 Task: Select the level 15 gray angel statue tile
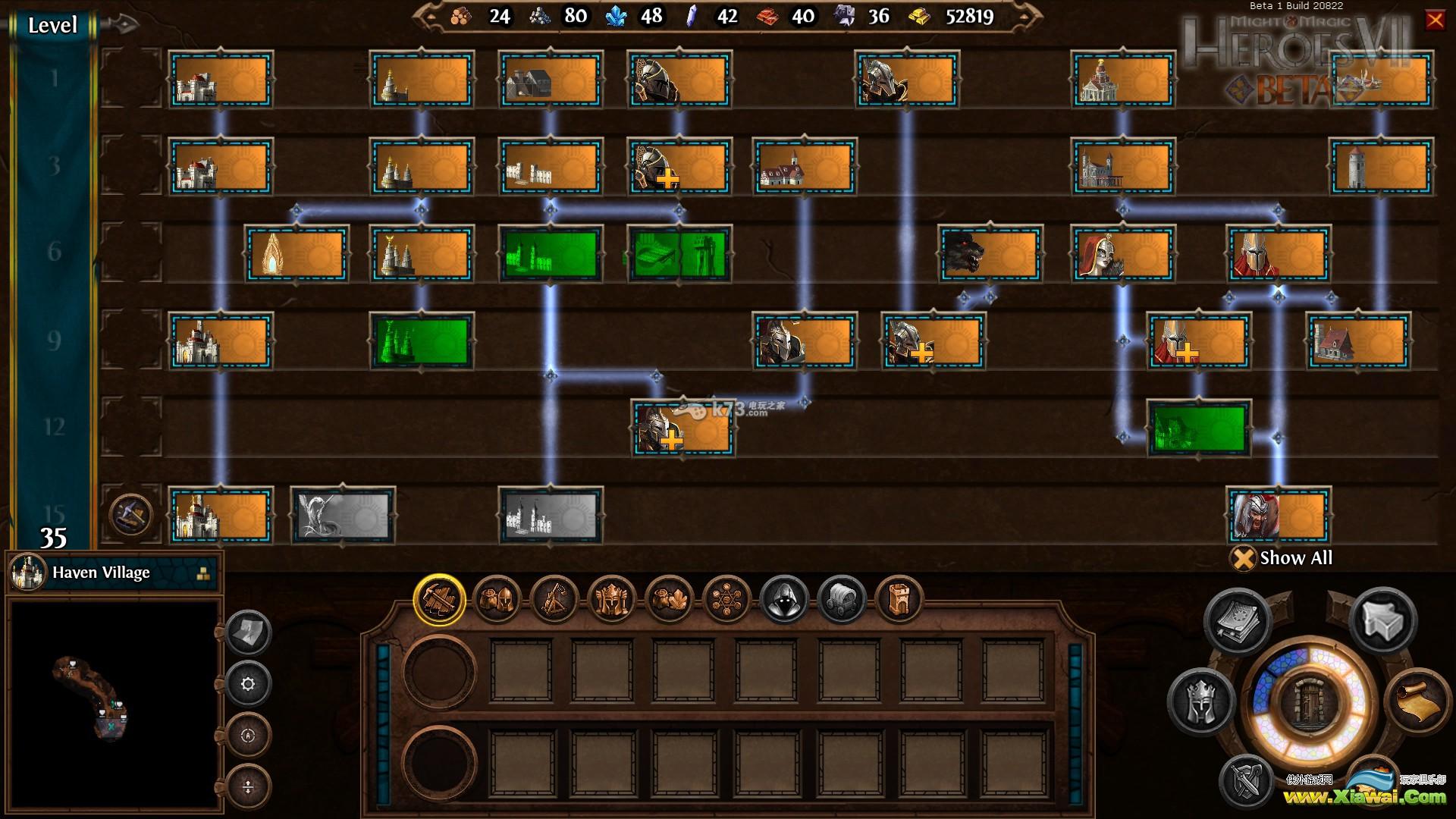coord(343,516)
